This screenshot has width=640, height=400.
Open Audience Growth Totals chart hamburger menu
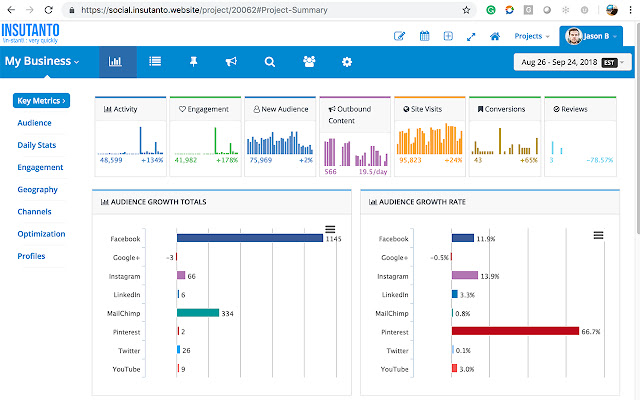tap(330, 229)
